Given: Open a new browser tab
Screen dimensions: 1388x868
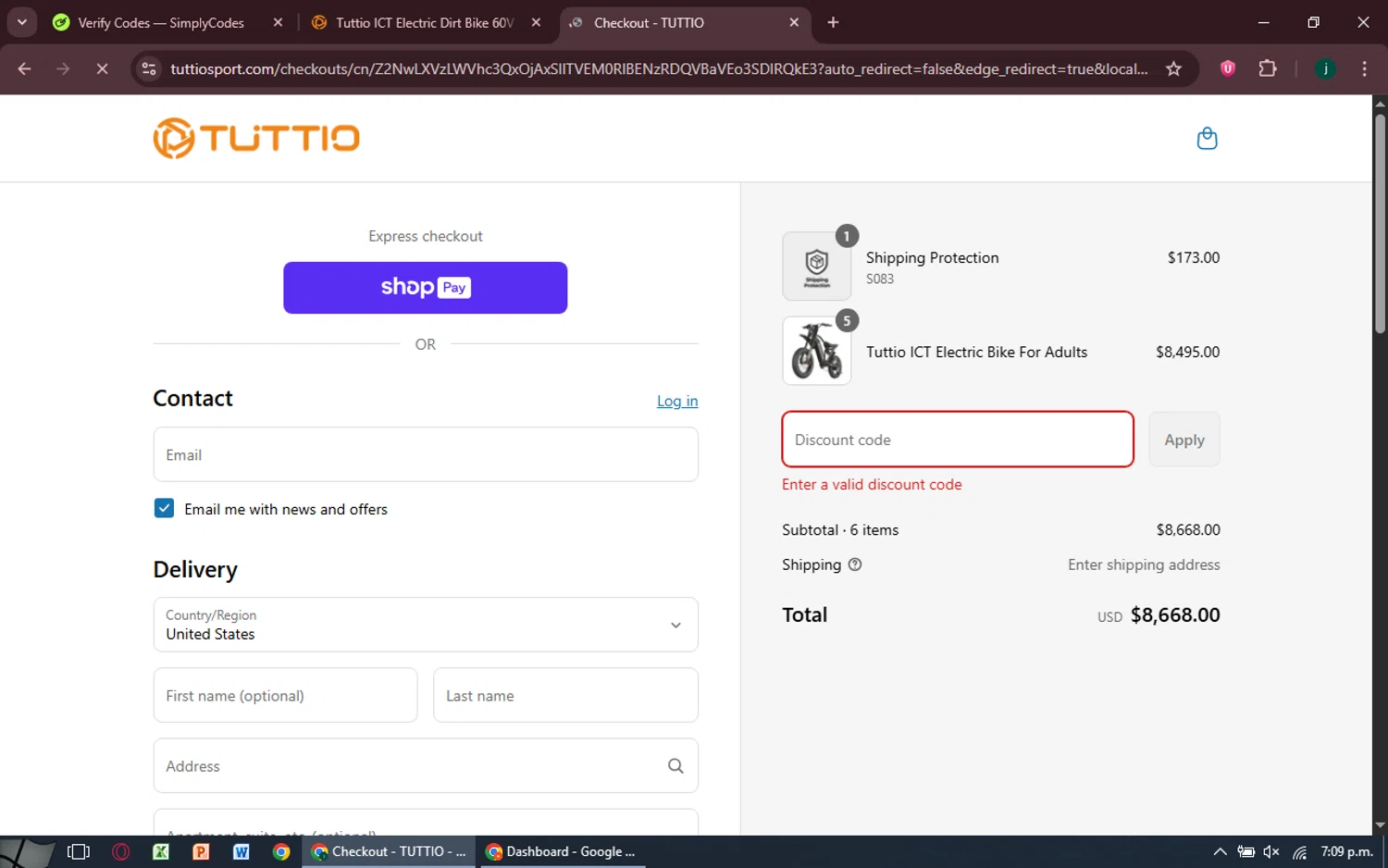Looking at the screenshot, I should 833,22.
